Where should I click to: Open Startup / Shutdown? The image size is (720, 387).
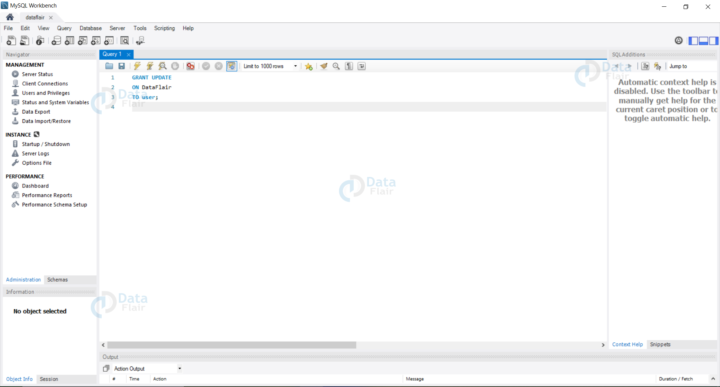pyautogui.click(x=46, y=144)
